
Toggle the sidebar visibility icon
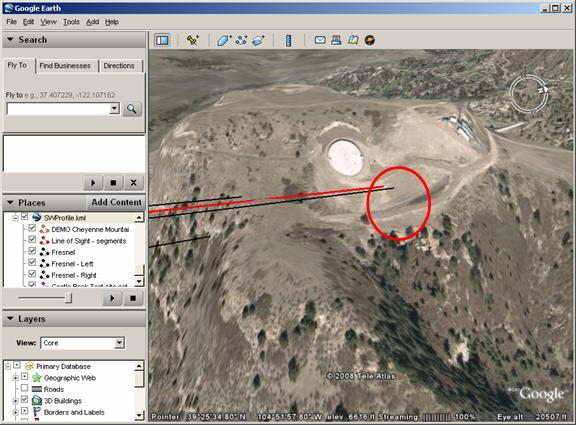tap(162, 40)
